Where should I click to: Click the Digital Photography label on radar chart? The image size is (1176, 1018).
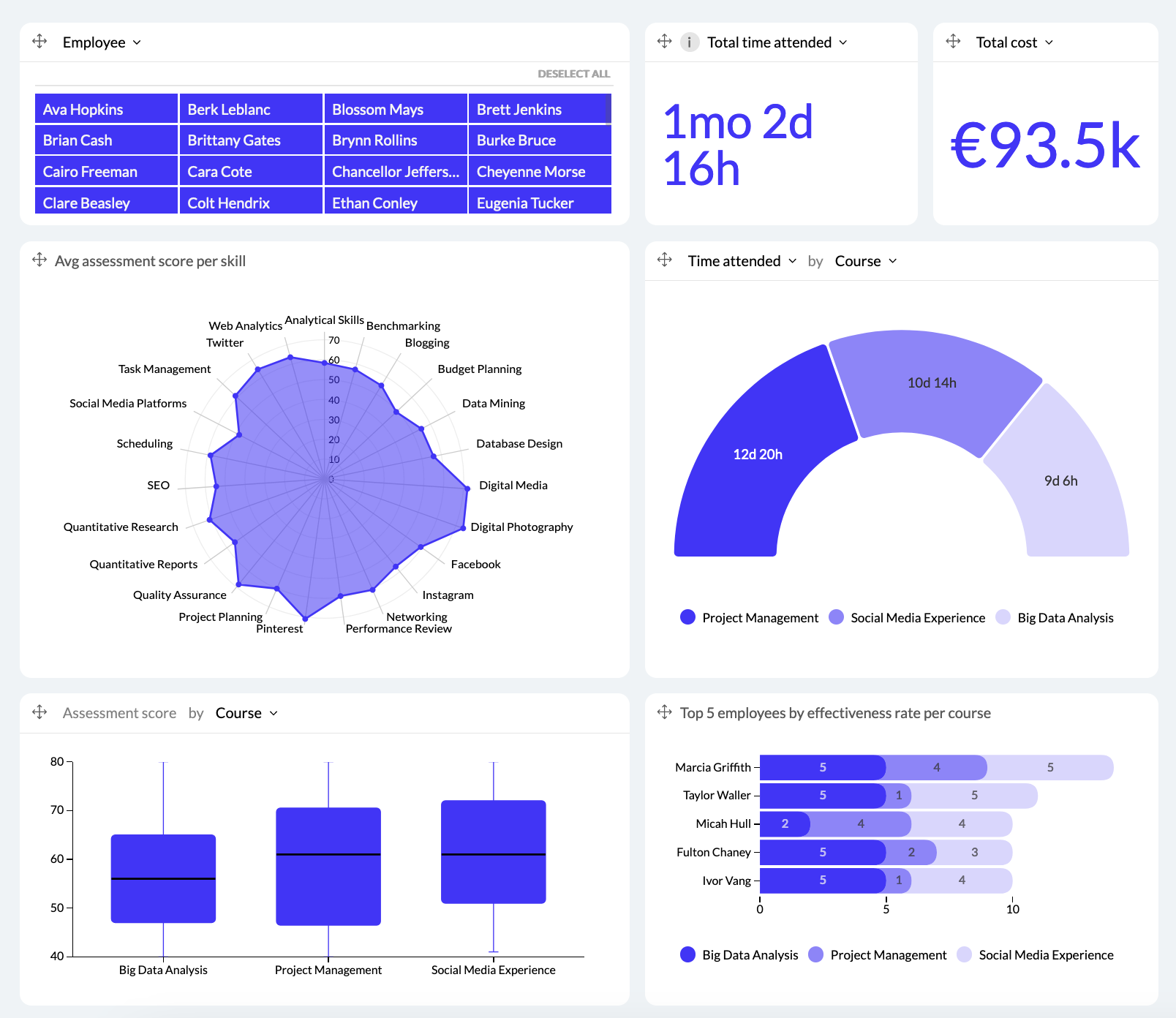click(x=521, y=527)
